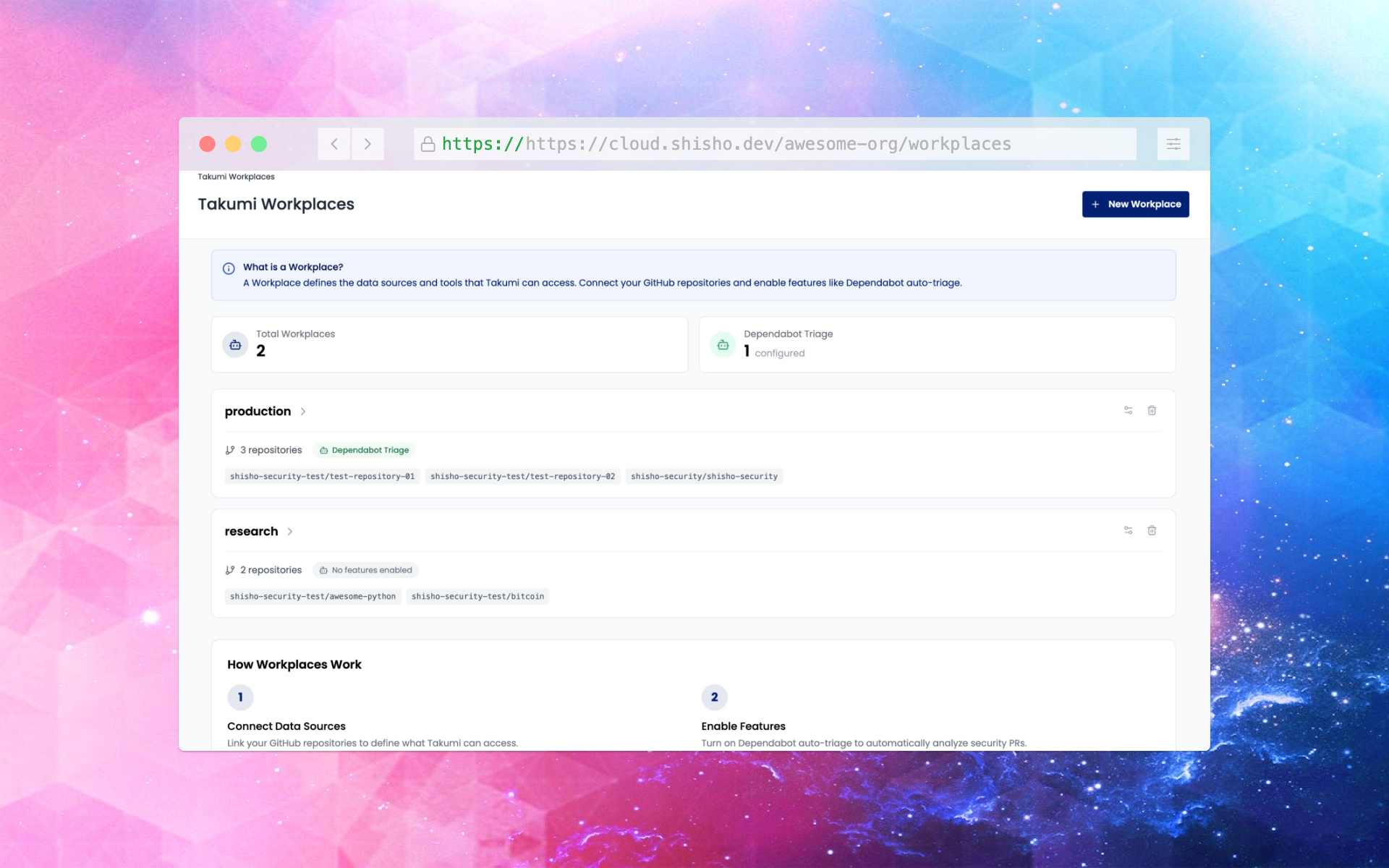Delete the research workplace
The height and width of the screenshot is (868, 1389).
(1152, 530)
